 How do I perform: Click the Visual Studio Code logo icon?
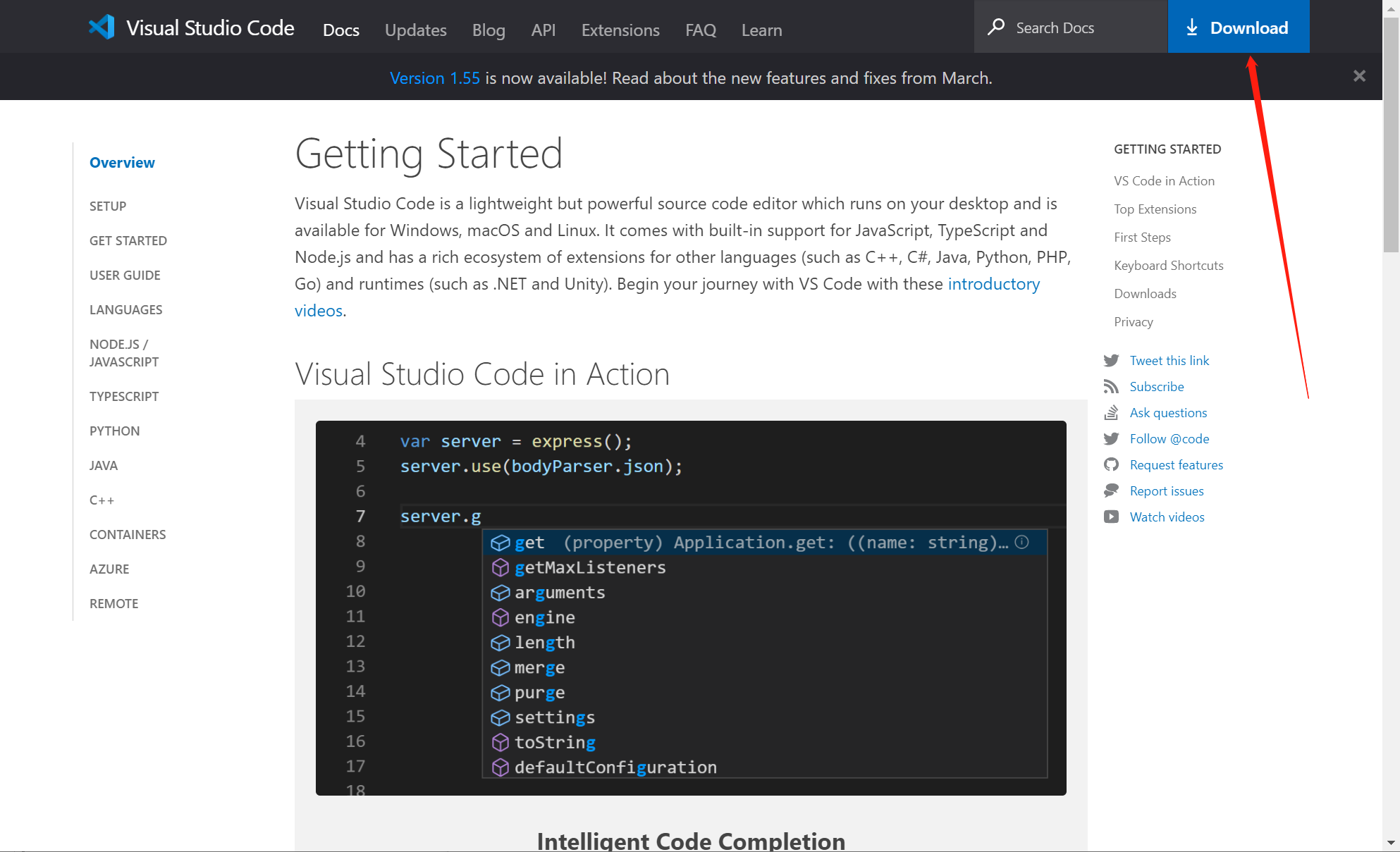click(102, 27)
